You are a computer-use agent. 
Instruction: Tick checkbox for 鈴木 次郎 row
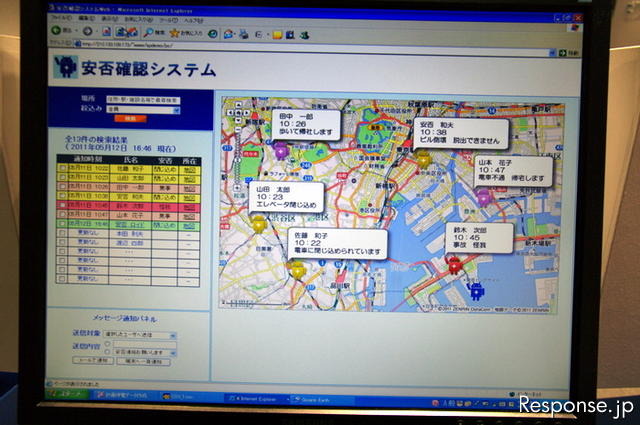pyautogui.click(x=62, y=205)
